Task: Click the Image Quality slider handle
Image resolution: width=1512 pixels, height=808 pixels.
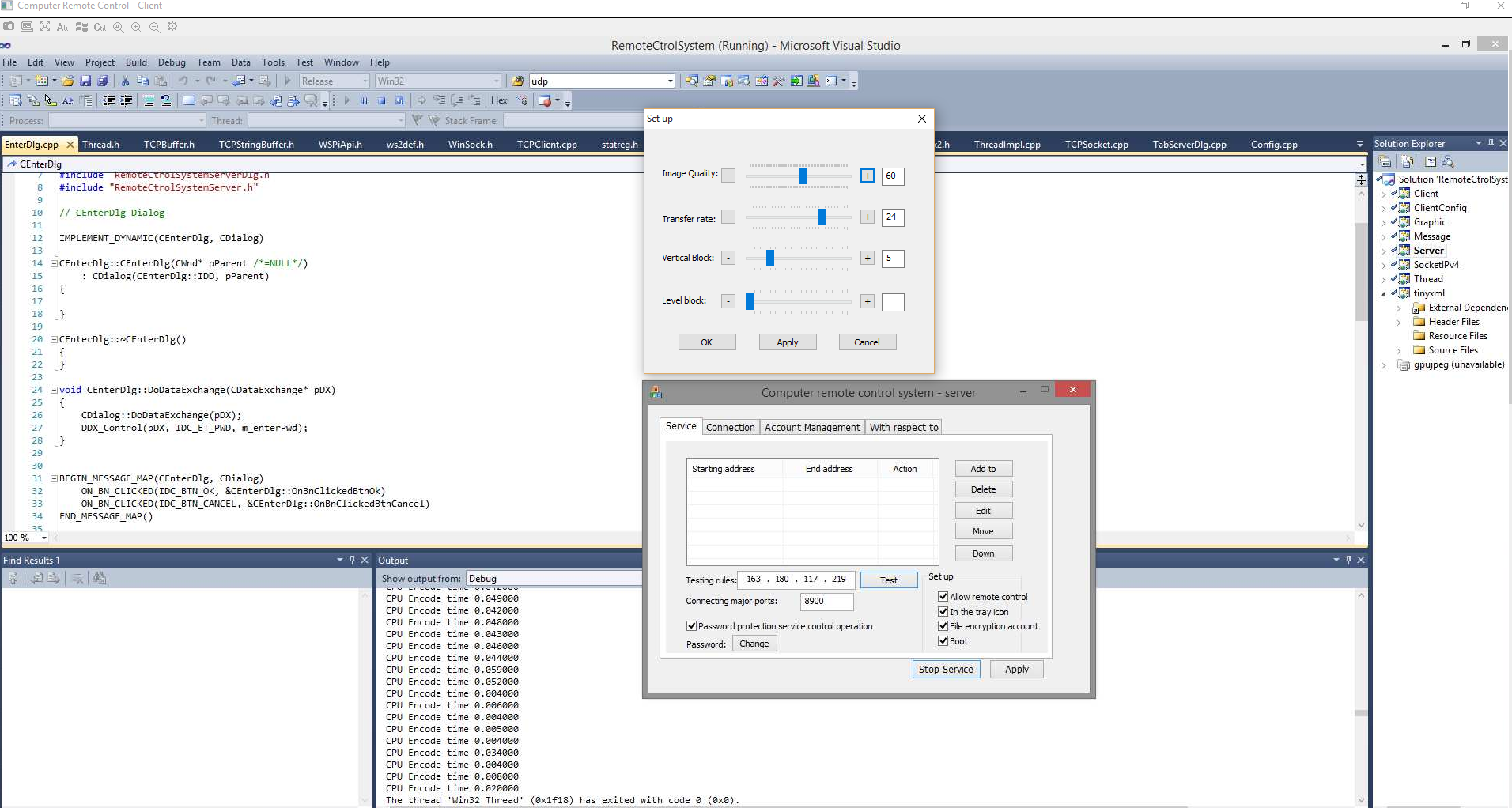Action: pos(803,176)
